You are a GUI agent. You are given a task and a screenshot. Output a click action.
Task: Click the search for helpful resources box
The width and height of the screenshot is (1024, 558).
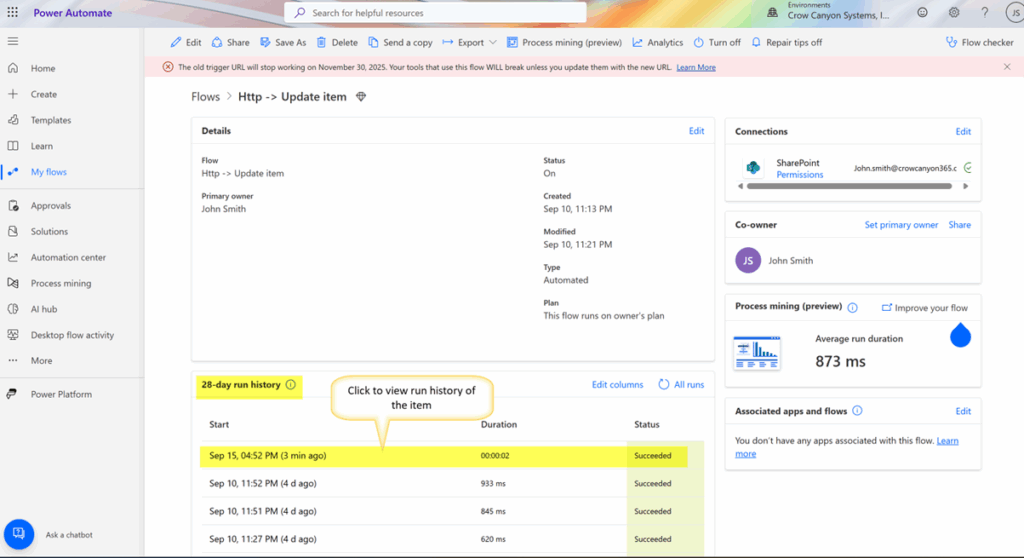435,13
